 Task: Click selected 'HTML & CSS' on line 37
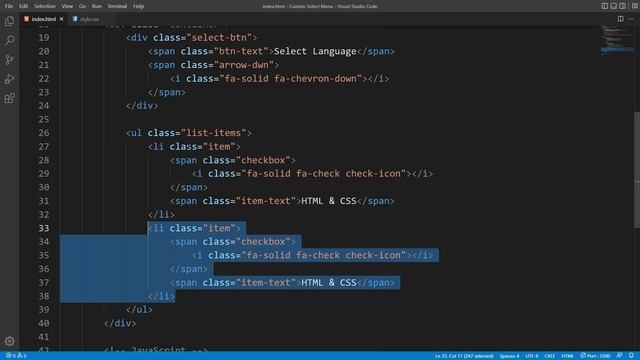click(329, 282)
